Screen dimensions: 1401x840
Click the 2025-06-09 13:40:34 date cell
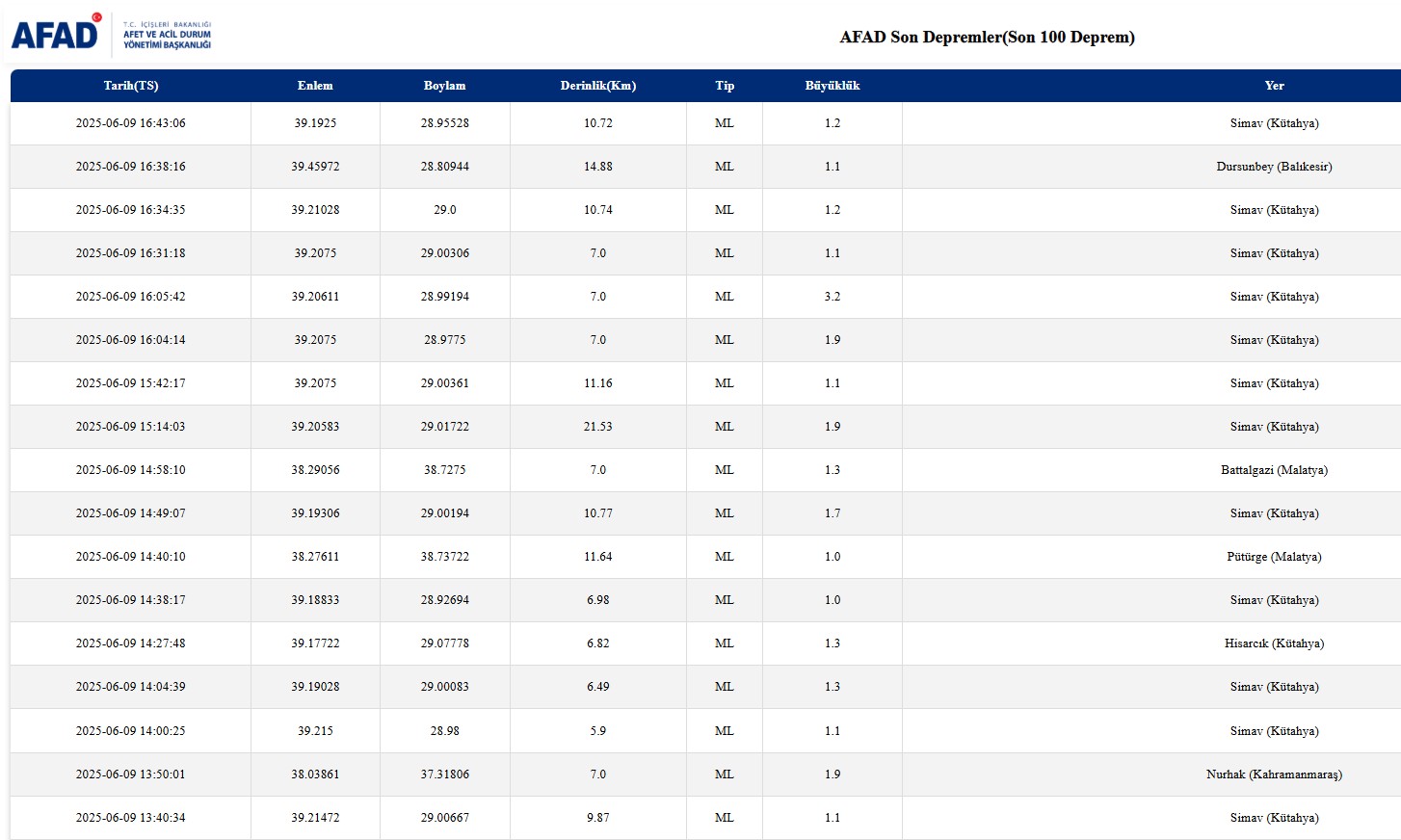pyautogui.click(x=131, y=818)
